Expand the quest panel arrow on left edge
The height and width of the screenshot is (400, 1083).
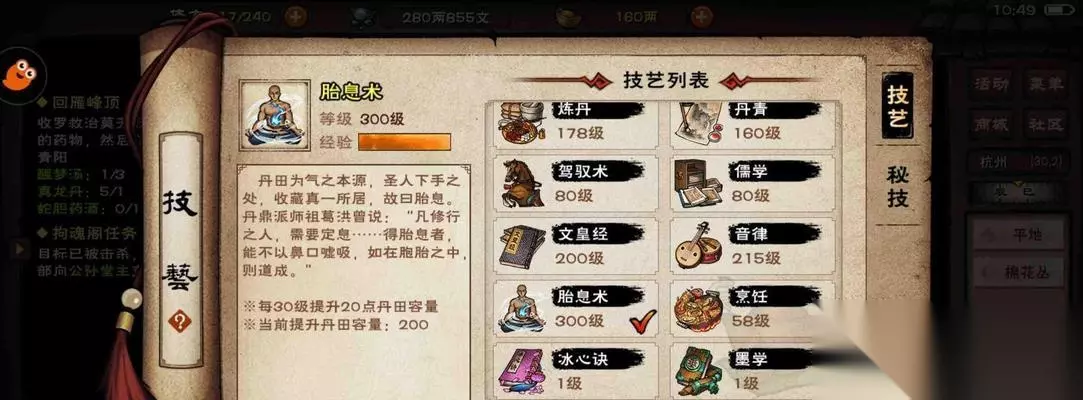[21, 247]
